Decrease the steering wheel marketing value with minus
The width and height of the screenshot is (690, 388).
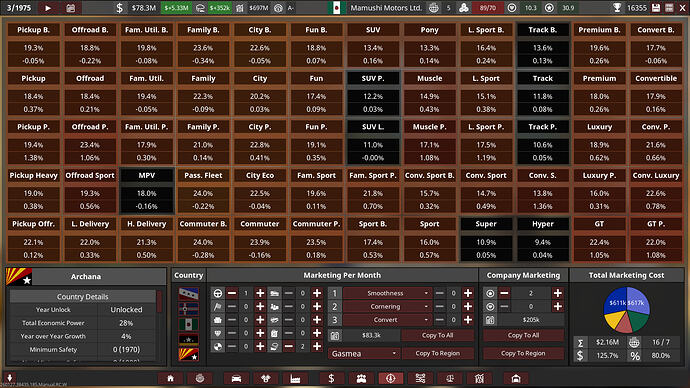232,293
